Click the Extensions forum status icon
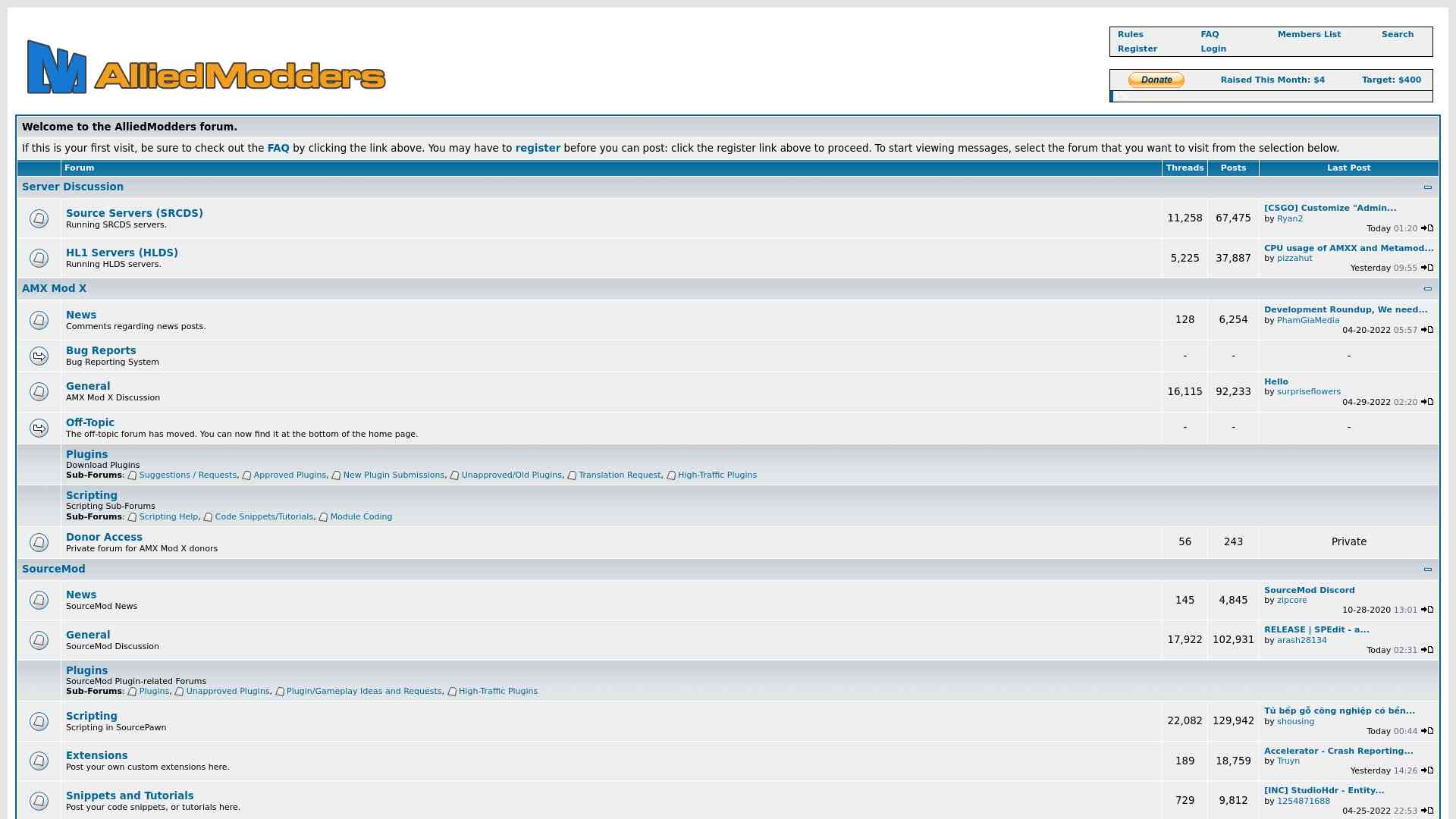This screenshot has width=1456, height=819. pyautogui.click(x=39, y=761)
